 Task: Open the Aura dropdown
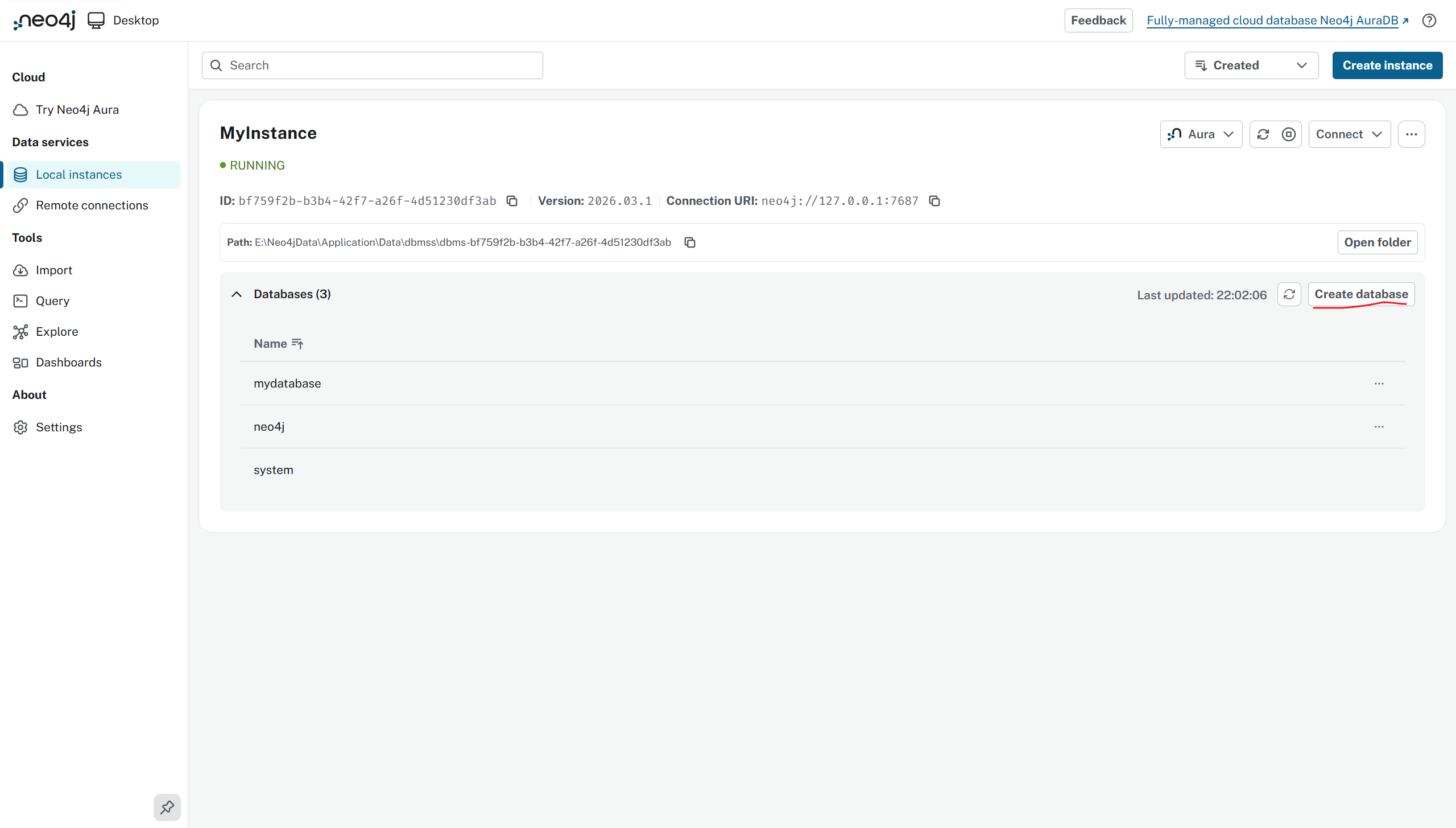(1201, 134)
